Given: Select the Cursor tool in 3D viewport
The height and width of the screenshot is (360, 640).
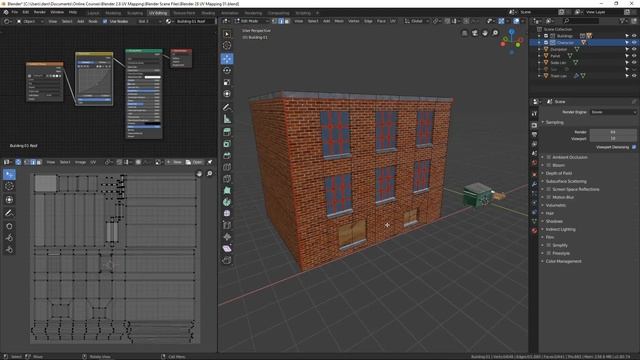Looking at the screenshot, I should [x=227, y=45].
